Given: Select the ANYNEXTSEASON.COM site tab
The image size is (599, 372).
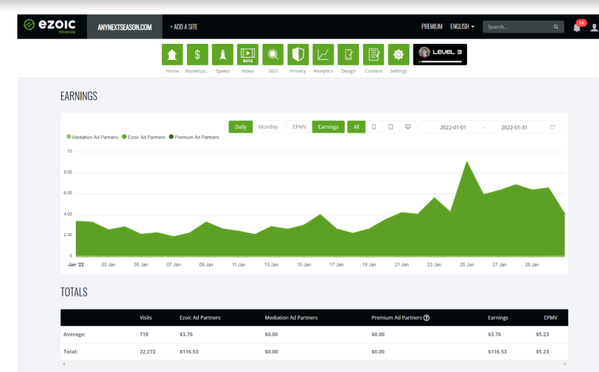Looking at the screenshot, I should (125, 27).
